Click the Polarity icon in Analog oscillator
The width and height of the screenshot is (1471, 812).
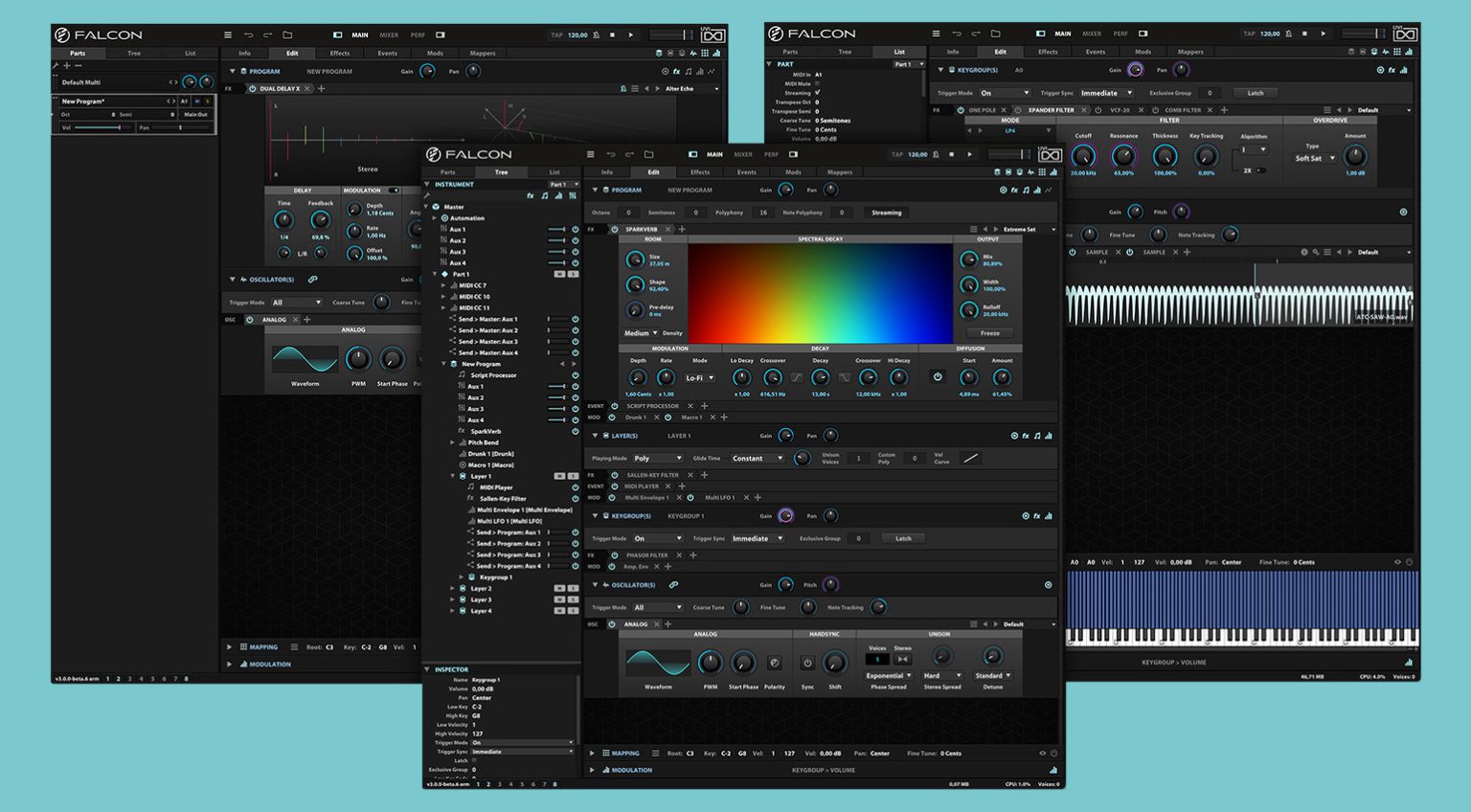point(775,663)
